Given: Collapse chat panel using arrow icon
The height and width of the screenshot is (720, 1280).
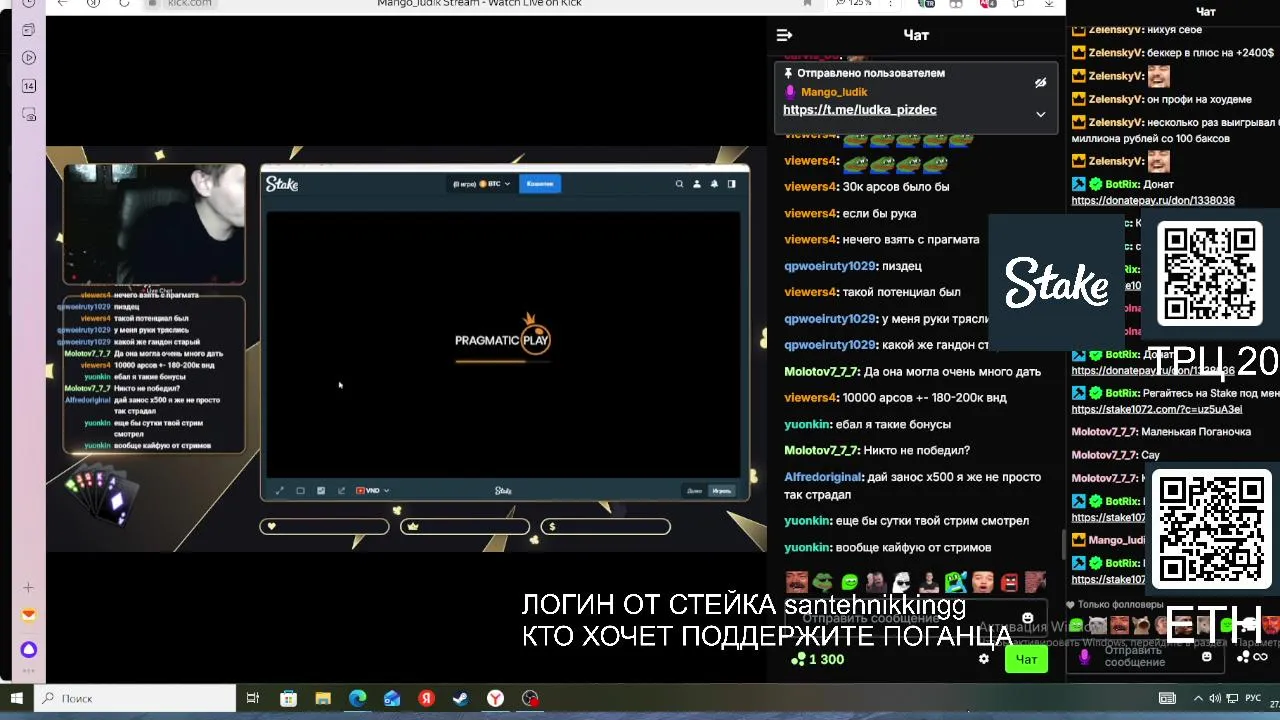Looking at the screenshot, I should 785,35.
